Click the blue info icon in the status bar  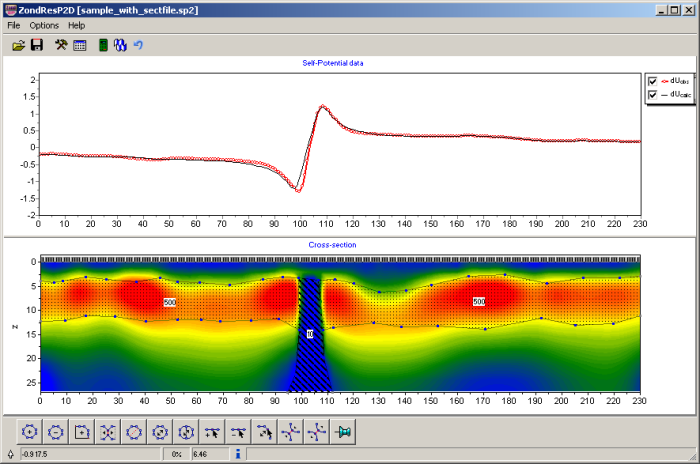[x=237, y=454]
